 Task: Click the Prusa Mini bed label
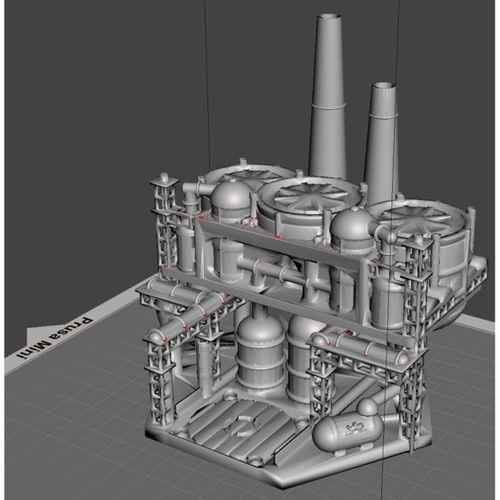tap(55, 338)
